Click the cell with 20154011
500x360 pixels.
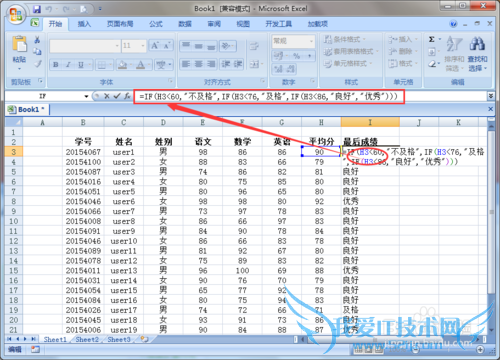coord(83,271)
